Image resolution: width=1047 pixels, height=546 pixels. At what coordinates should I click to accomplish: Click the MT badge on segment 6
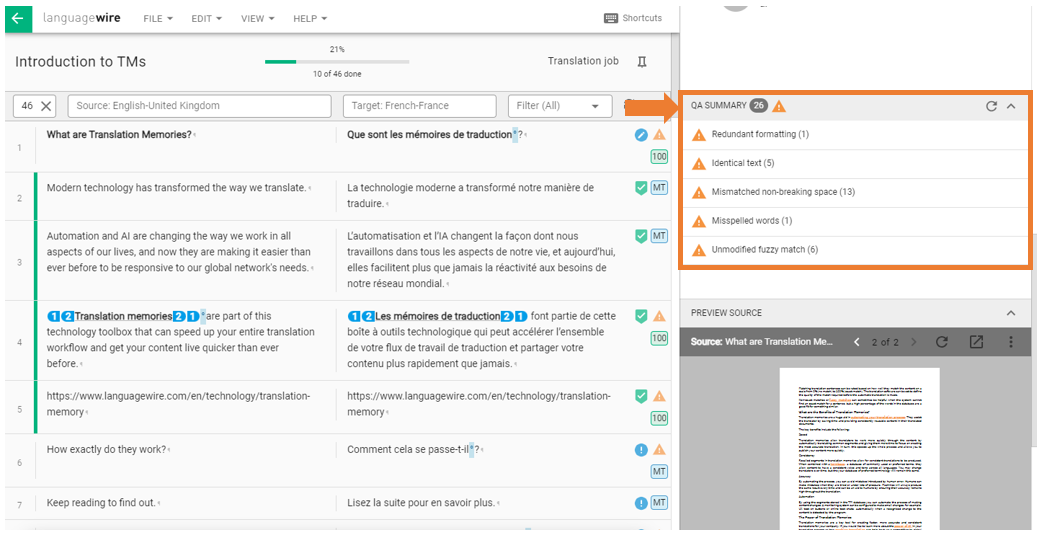pyautogui.click(x=659, y=472)
